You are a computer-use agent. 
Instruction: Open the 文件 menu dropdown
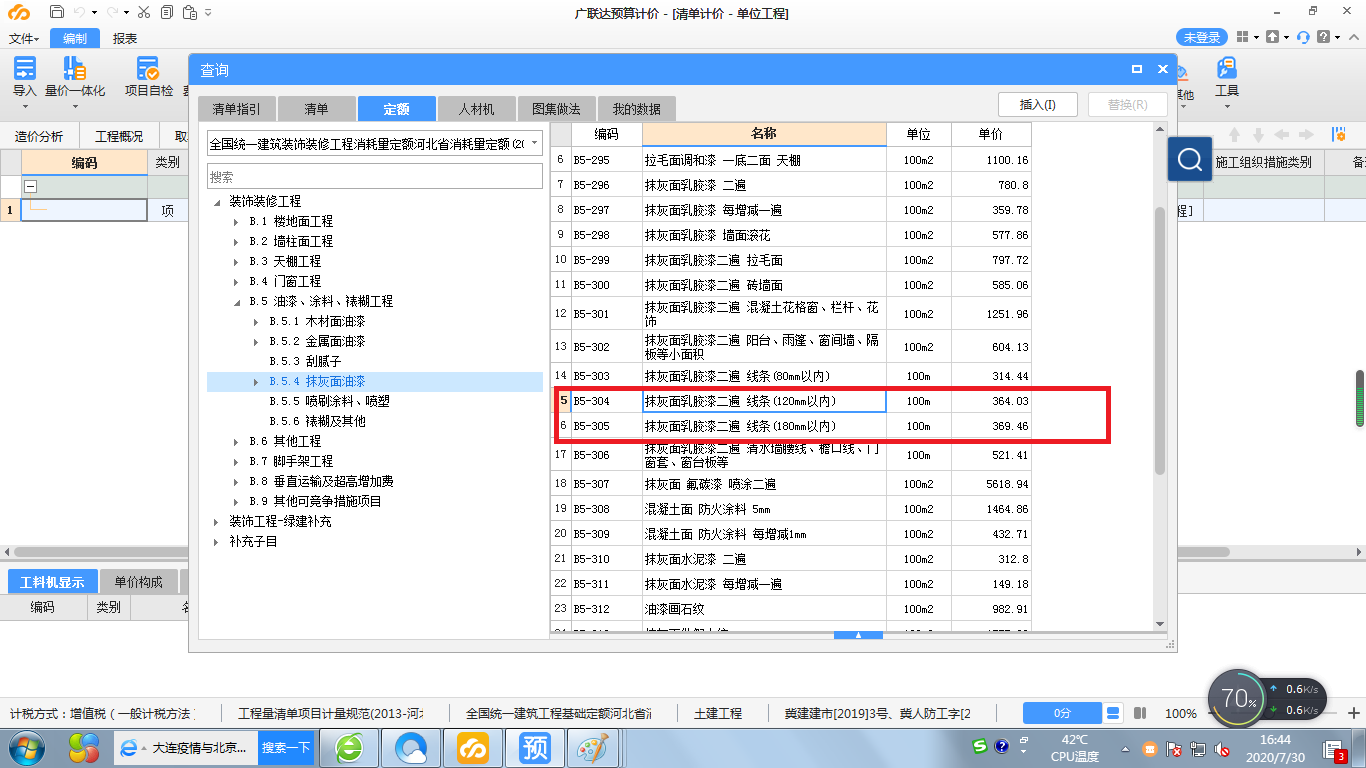point(24,38)
